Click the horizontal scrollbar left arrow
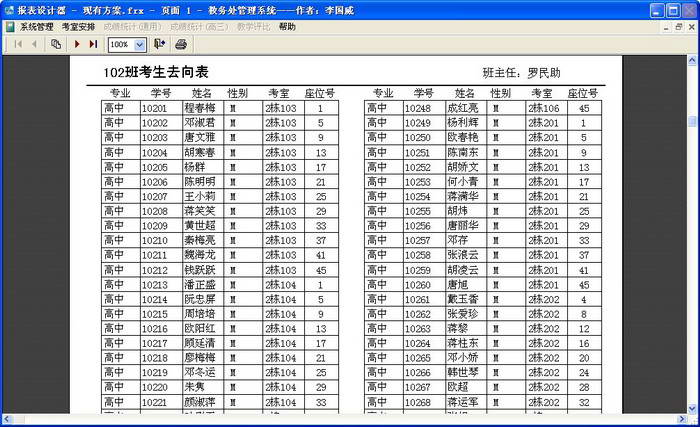700x427 pixels. tap(7, 419)
